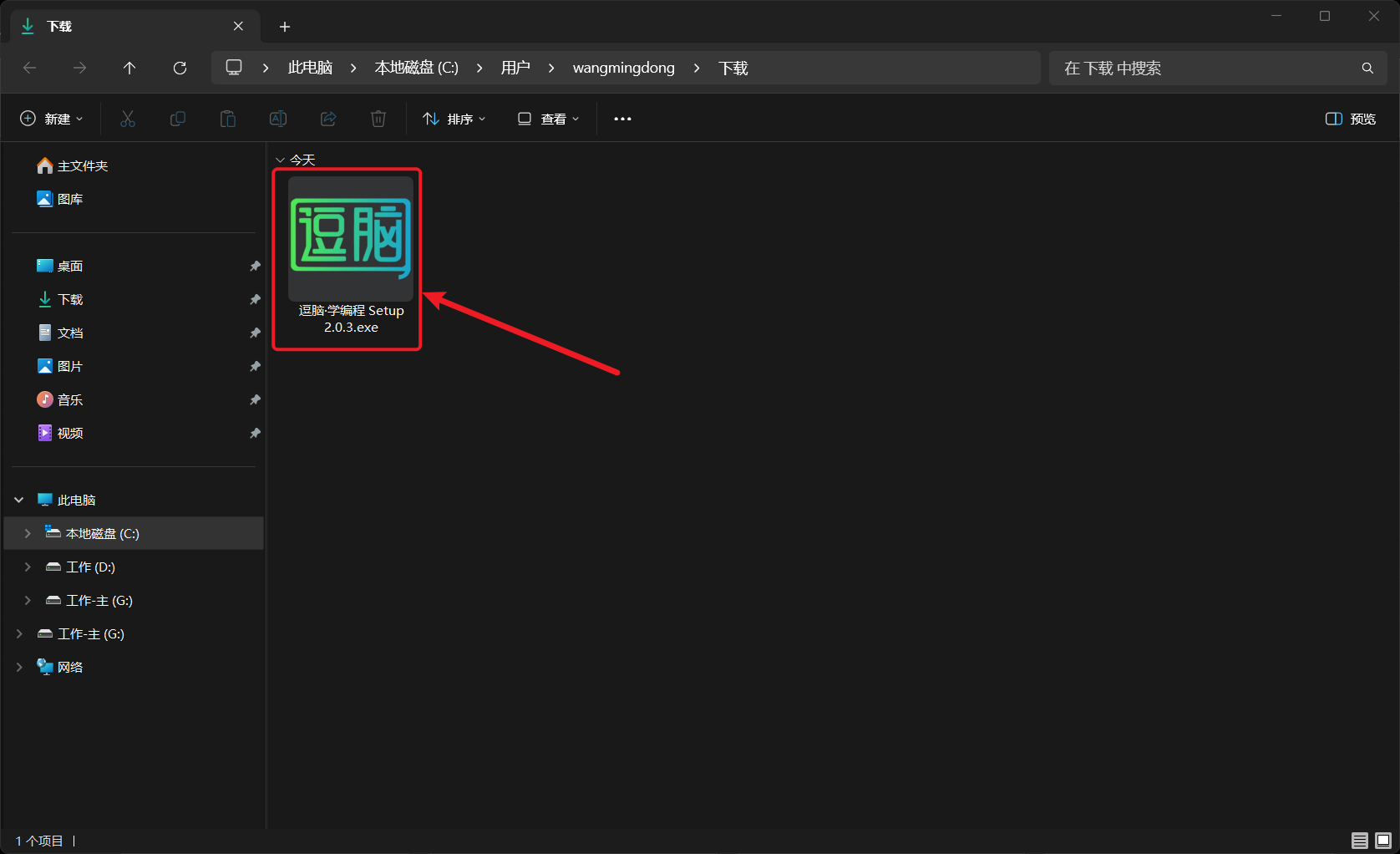
Task: Minimize the File Explorer window
Action: tap(1276, 16)
